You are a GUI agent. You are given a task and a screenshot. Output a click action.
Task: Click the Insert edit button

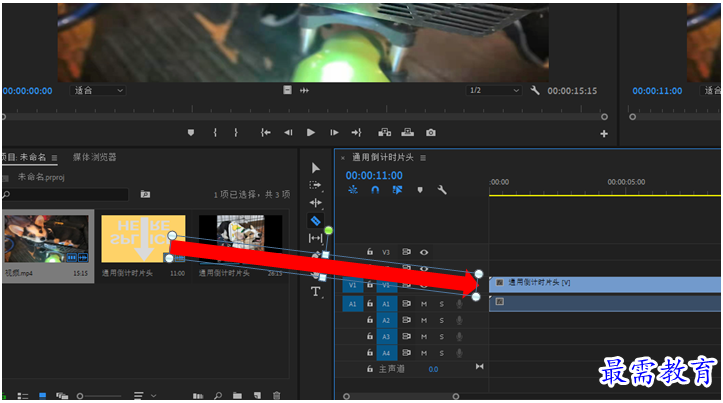coord(385,133)
